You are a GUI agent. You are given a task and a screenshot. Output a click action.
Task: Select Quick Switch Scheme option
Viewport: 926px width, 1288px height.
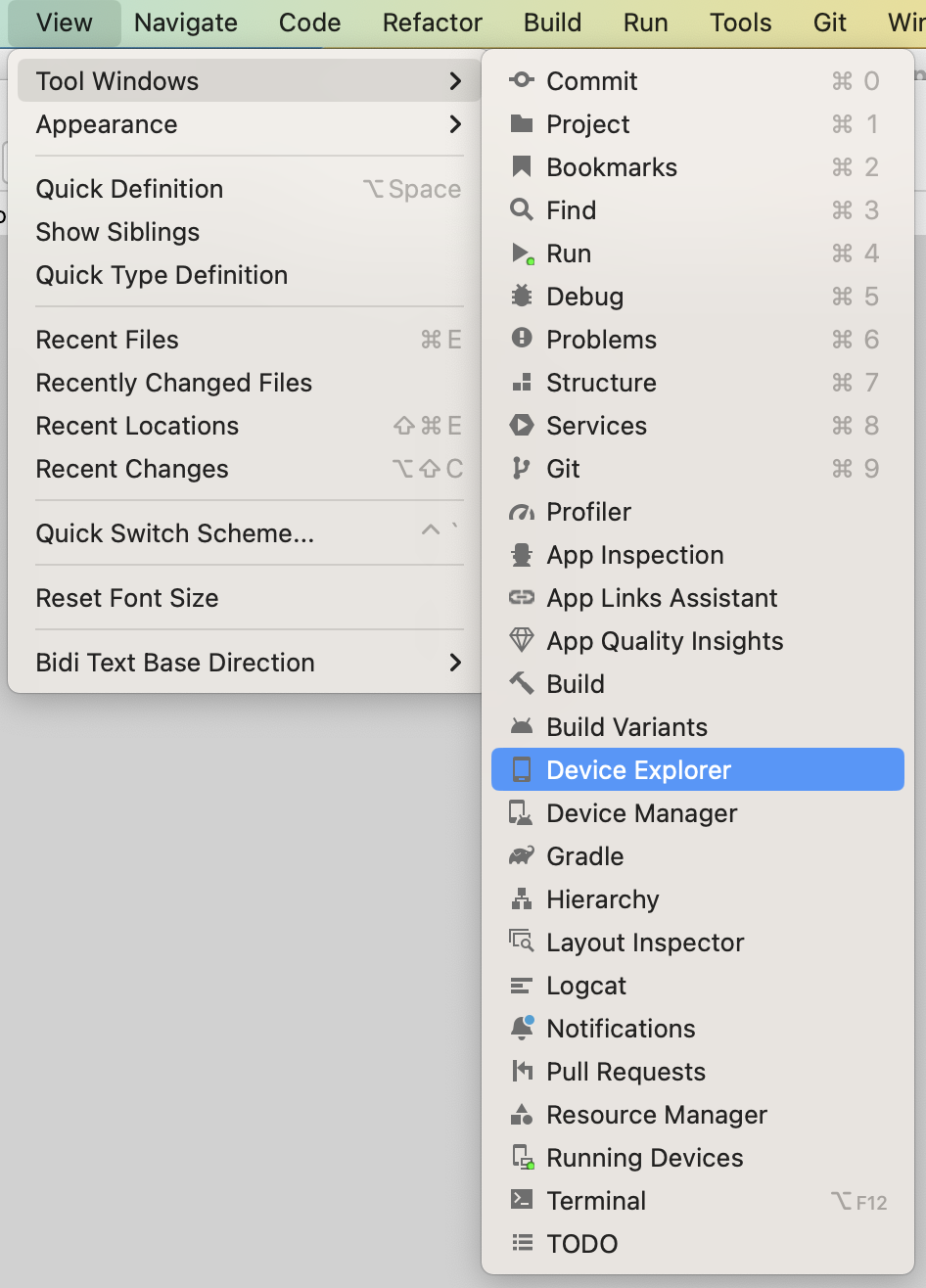[x=175, y=533]
